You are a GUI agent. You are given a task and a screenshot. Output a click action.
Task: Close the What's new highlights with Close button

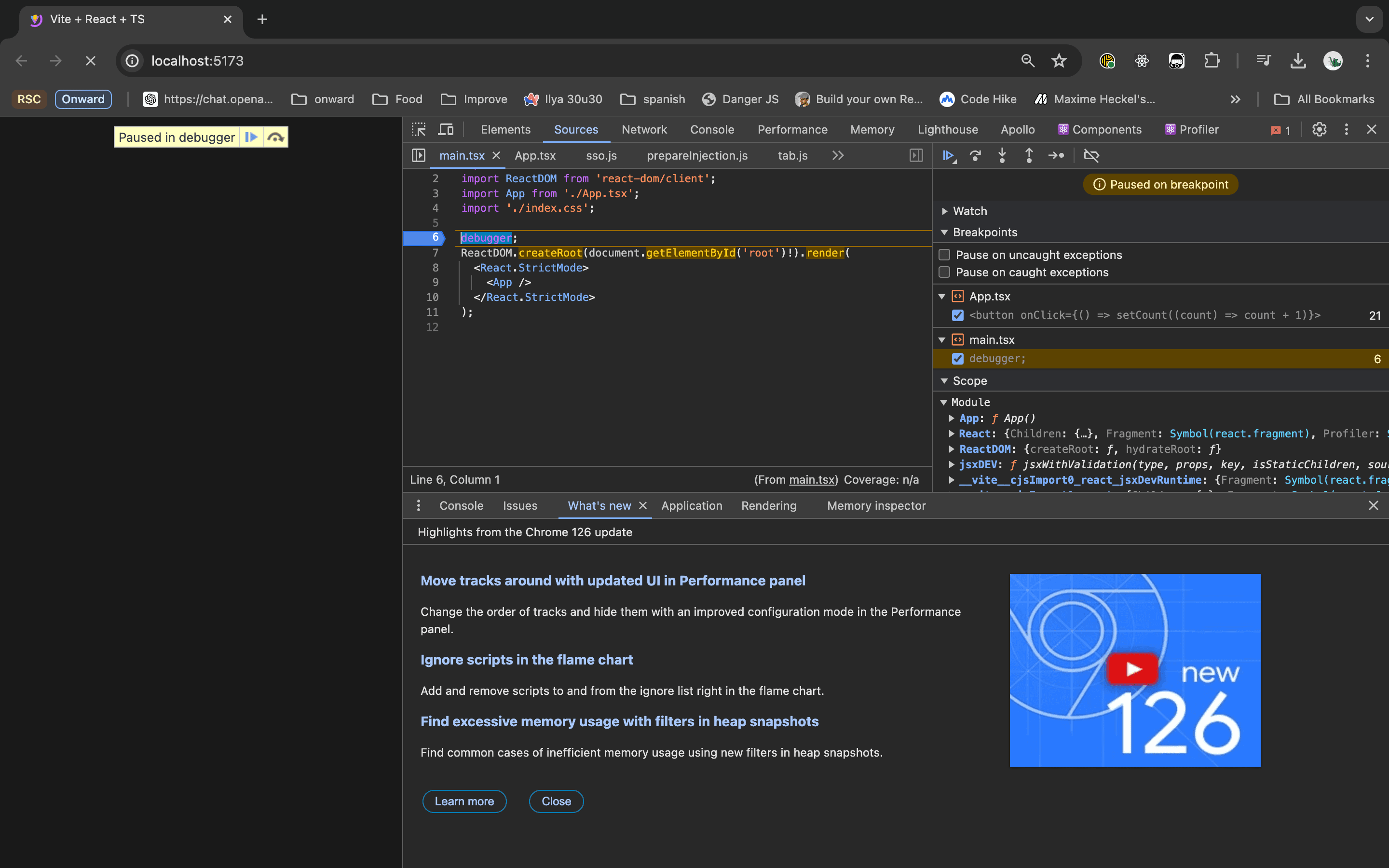(556, 801)
